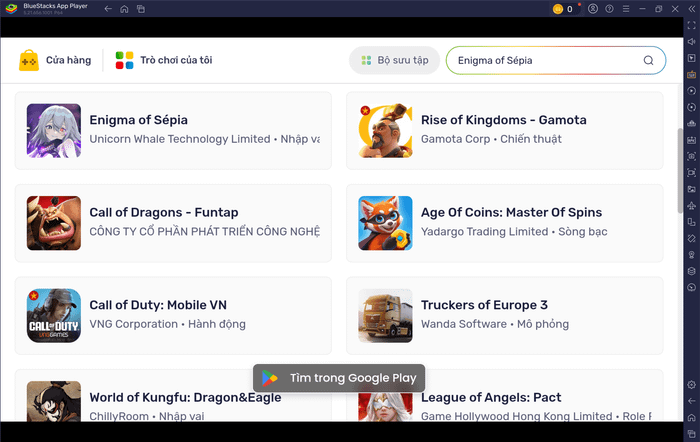Click the back arrow at the sidebar bottom
Viewport: 700px width, 442px height.
point(692,401)
